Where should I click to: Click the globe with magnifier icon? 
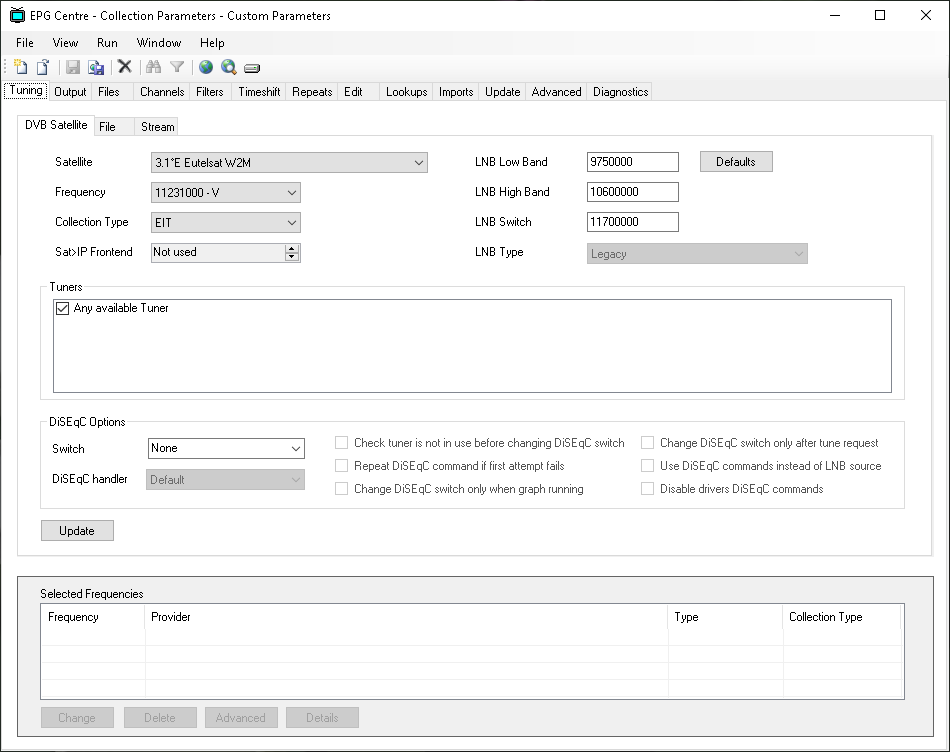[229, 67]
